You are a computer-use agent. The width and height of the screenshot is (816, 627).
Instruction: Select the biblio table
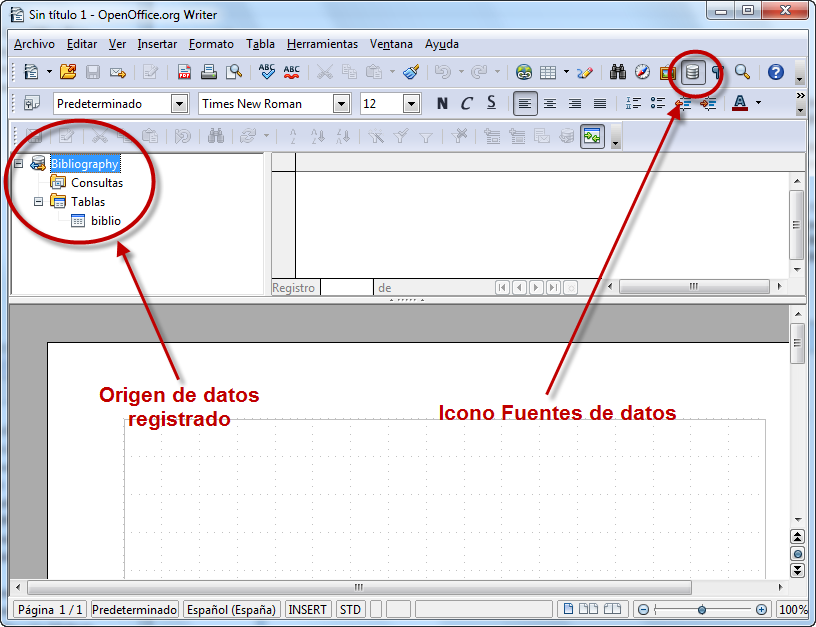pos(106,221)
